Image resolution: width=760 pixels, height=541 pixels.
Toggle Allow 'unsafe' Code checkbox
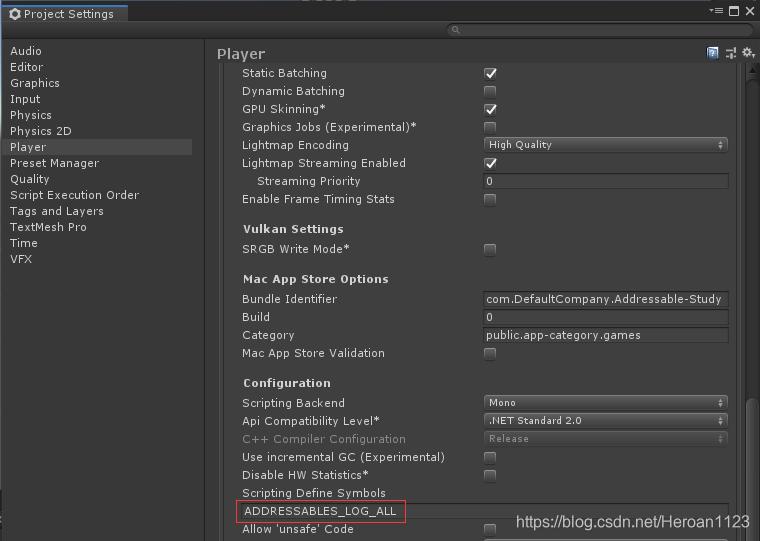pos(490,529)
